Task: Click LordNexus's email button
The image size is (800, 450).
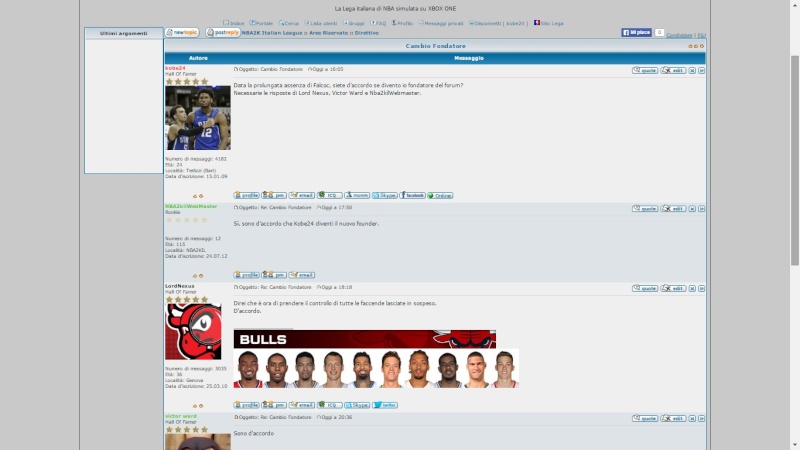Action: [302, 405]
